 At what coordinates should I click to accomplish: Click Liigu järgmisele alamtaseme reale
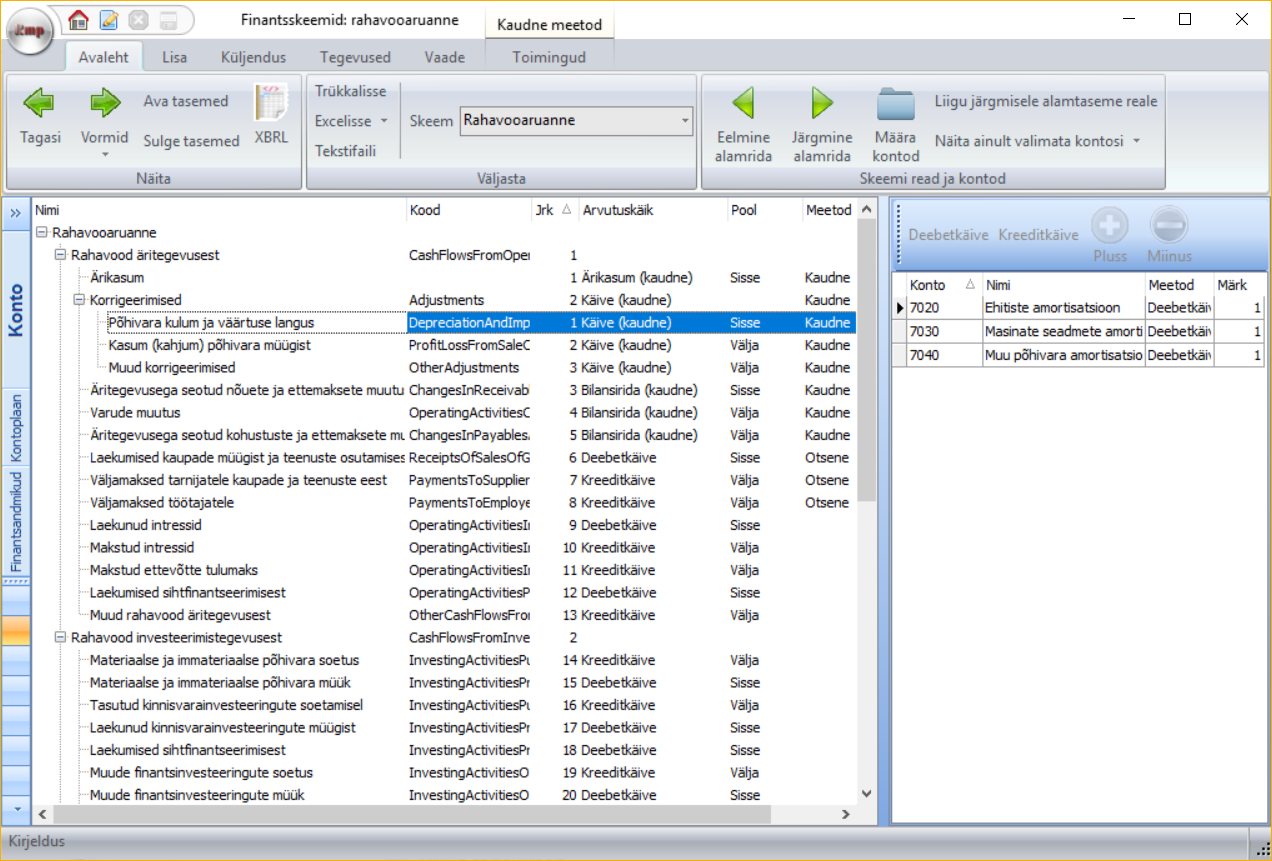point(1045,101)
